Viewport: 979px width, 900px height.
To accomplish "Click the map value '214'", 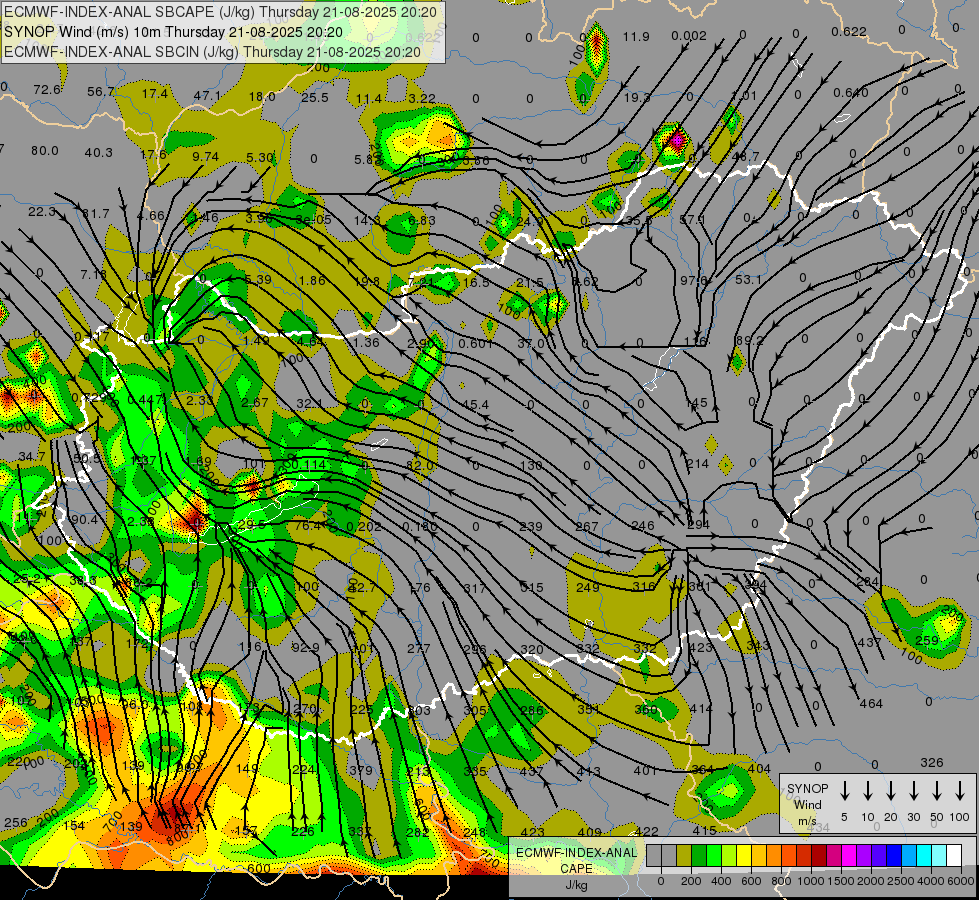I will coord(697,463).
